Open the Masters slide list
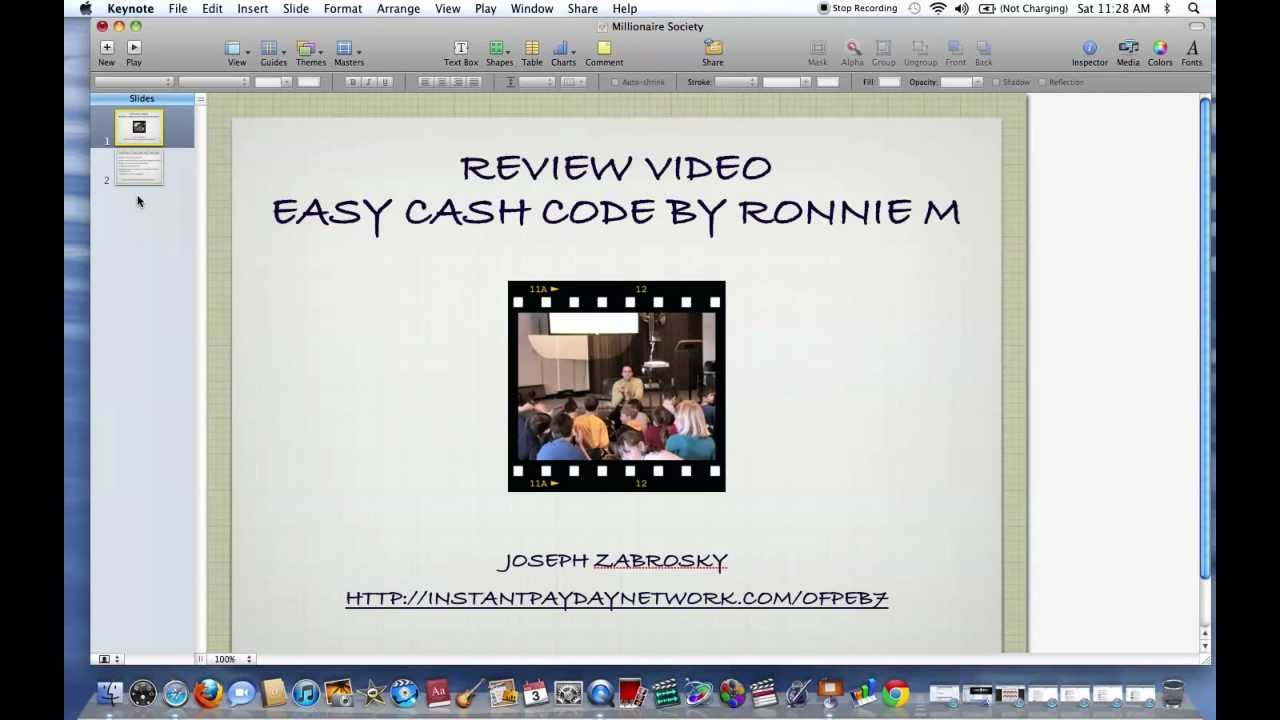Image resolution: width=1280 pixels, height=720 pixels. 348,53
